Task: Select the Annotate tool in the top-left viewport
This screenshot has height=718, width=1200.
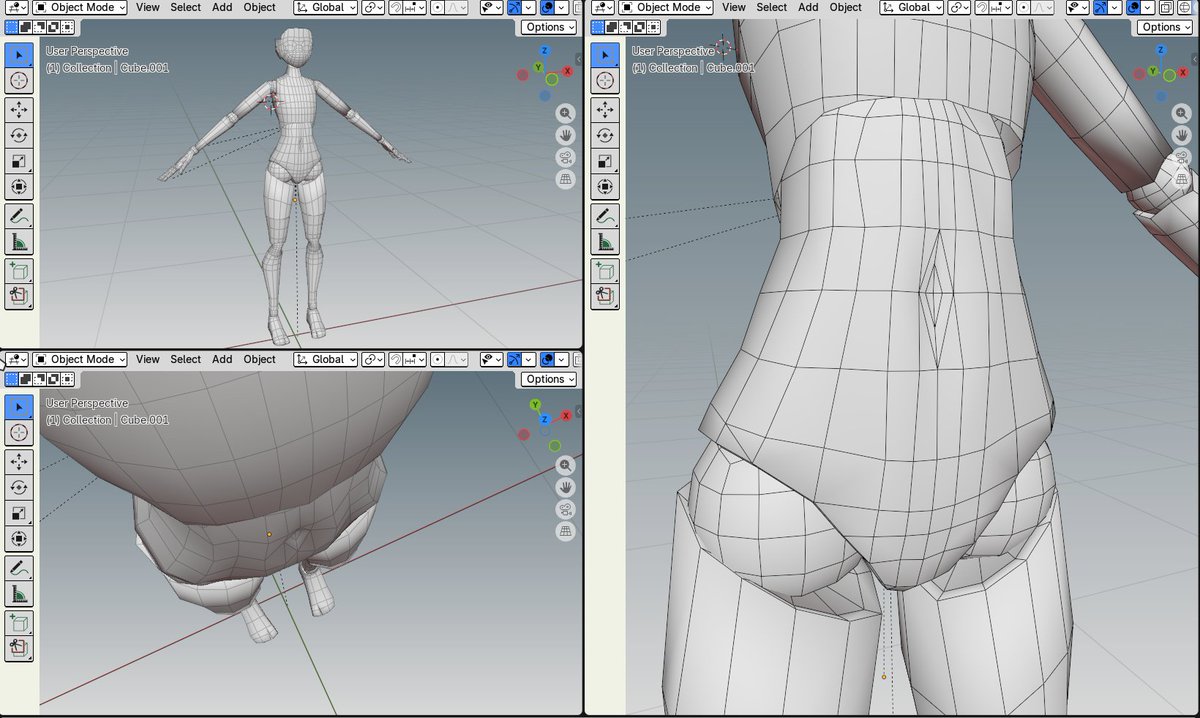Action: pos(19,216)
